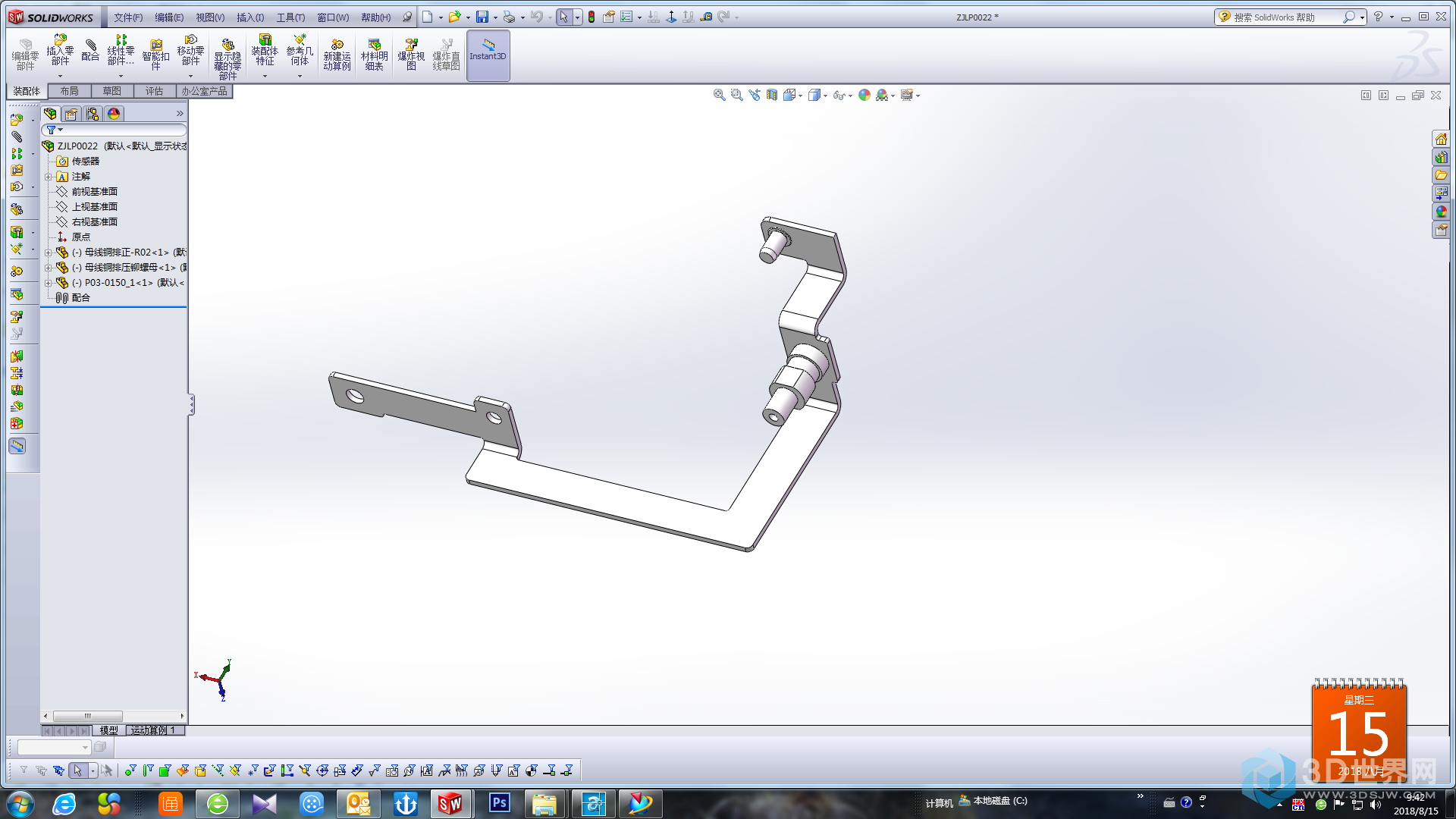Image resolution: width=1456 pixels, height=819 pixels.
Task: Open ConfigurationManager tab in left panel
Action: 93,114
